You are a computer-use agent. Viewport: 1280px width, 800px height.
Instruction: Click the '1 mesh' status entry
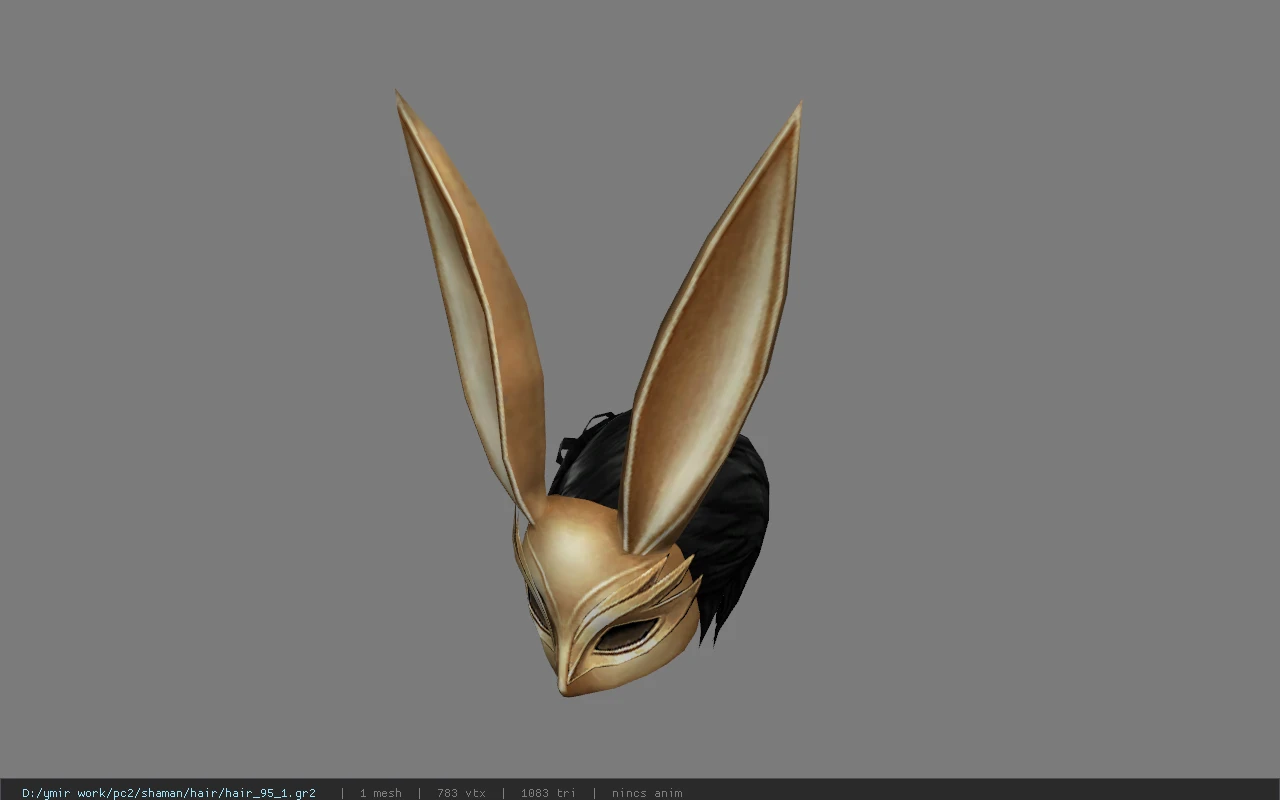pos(381,793)
